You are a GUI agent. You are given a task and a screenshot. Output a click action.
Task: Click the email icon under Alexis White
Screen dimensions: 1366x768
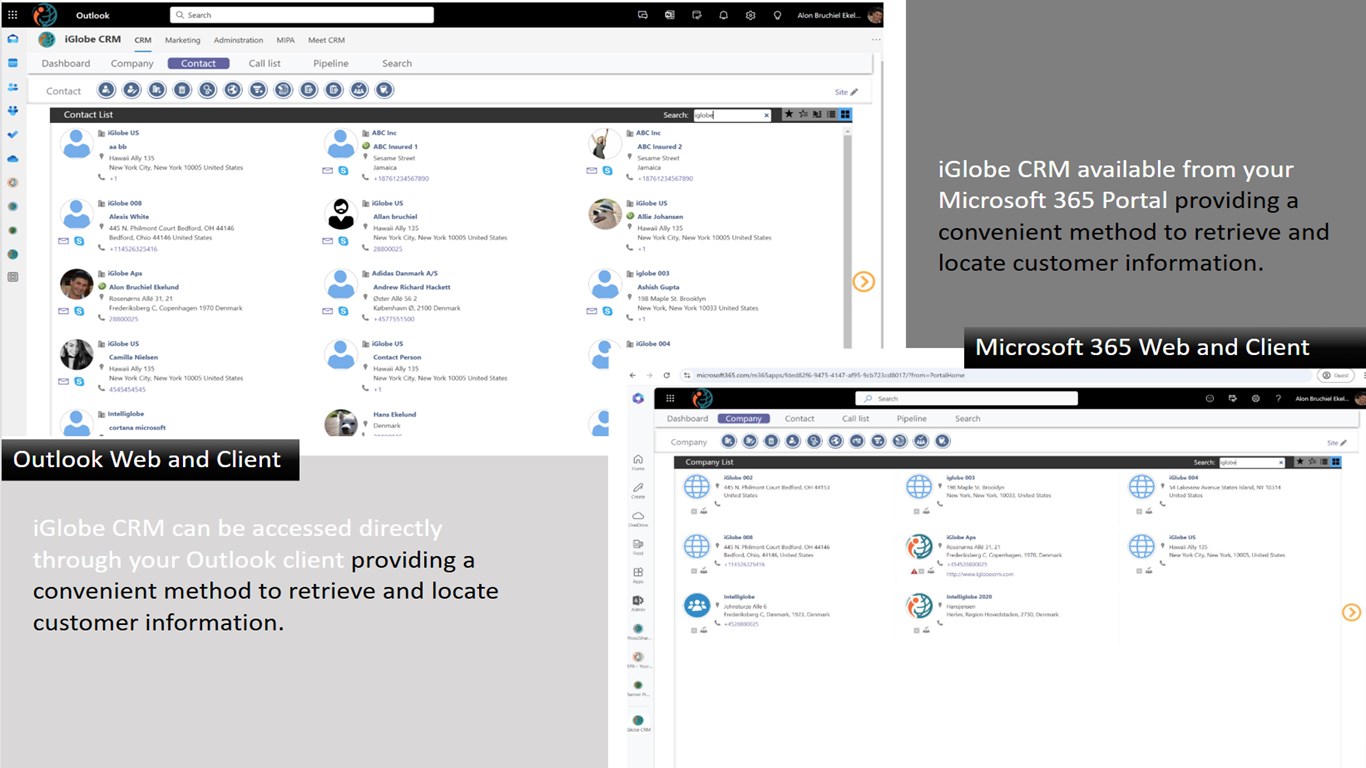pyautogui.click(x=64, y=241)
